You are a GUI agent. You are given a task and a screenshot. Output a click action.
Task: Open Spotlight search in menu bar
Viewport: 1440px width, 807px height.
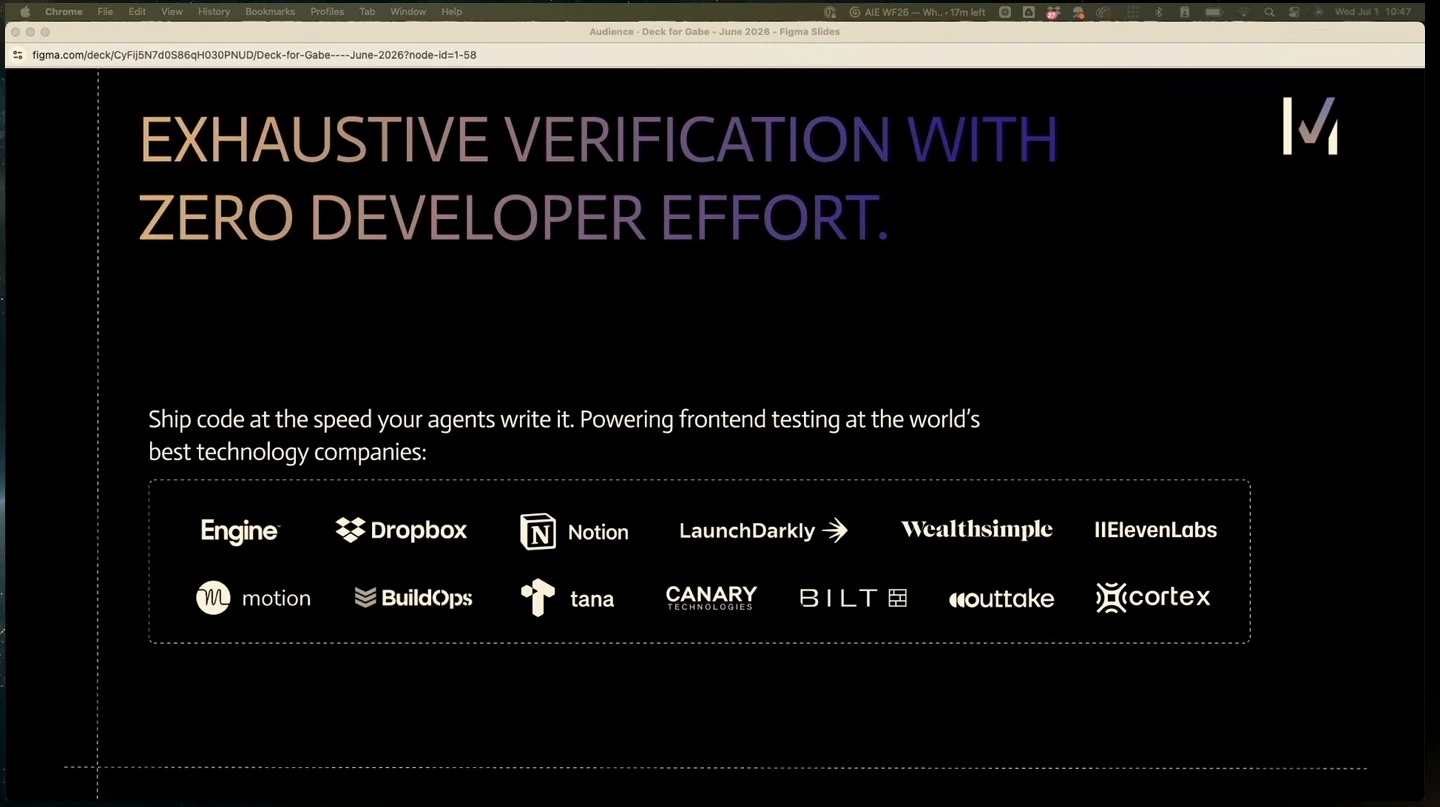[1269, 12]
